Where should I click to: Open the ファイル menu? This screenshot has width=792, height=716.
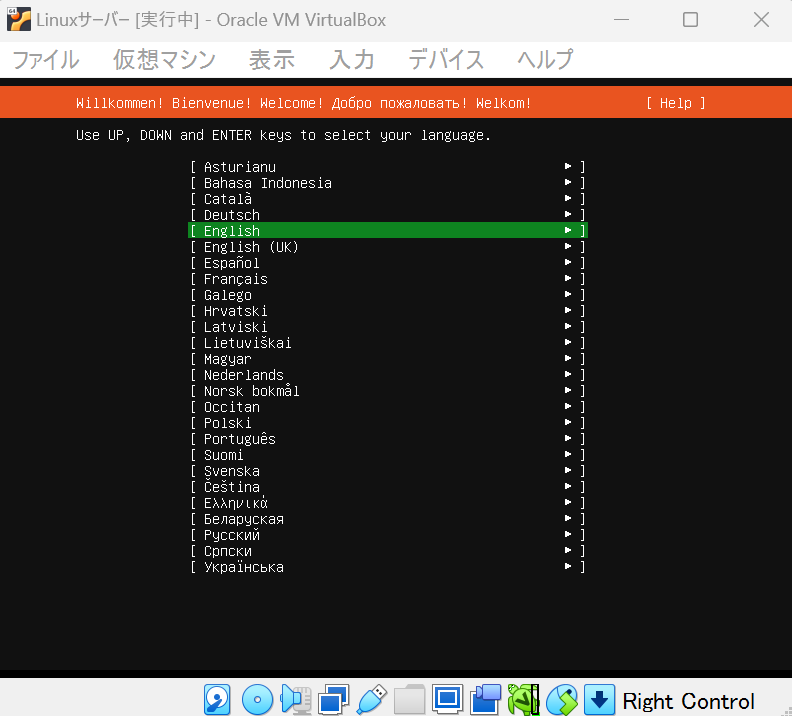45,60
